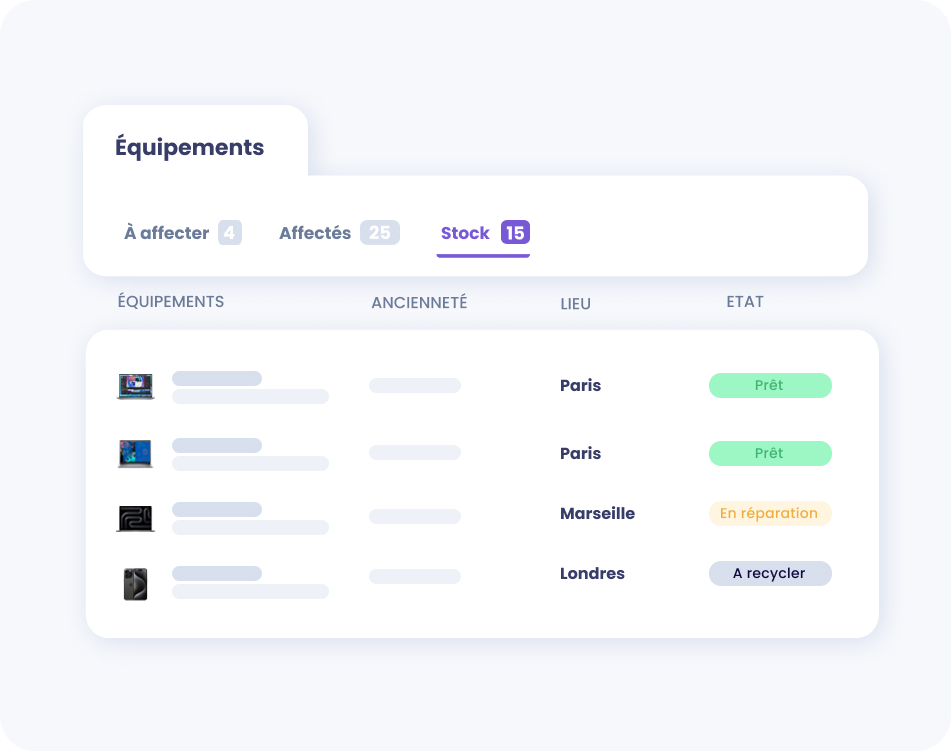This screenshot has width=951, height=751.
Task: Click the A recycler status badge
Action: (770, 573)
